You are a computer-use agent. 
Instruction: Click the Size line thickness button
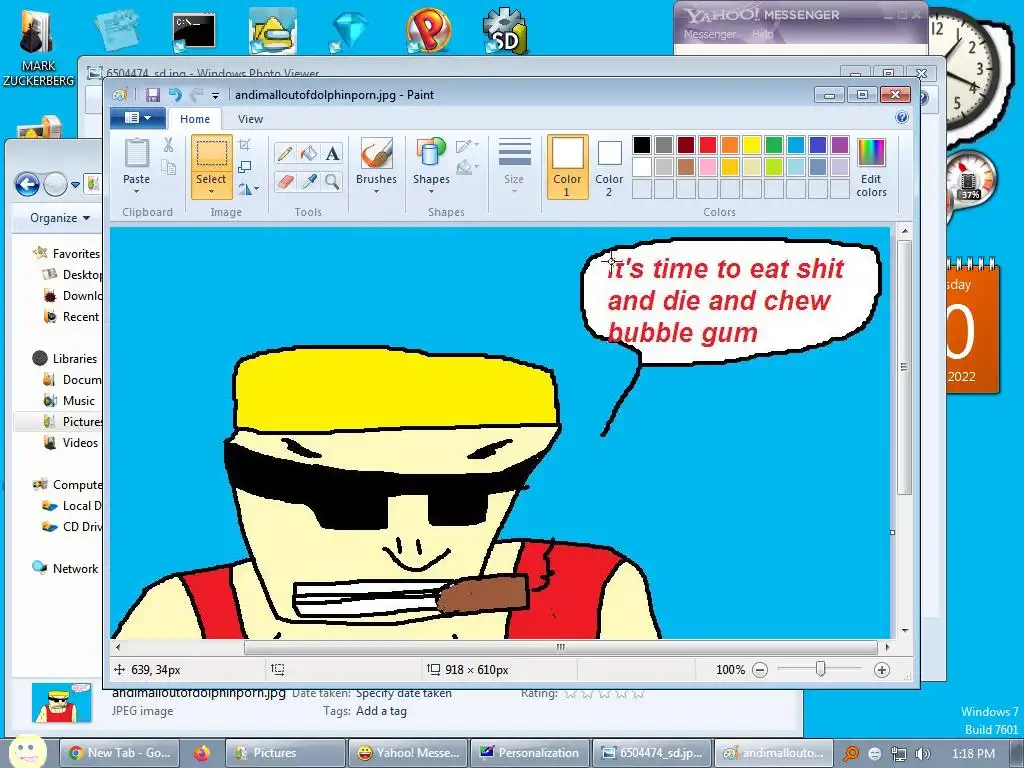[514, 166]
